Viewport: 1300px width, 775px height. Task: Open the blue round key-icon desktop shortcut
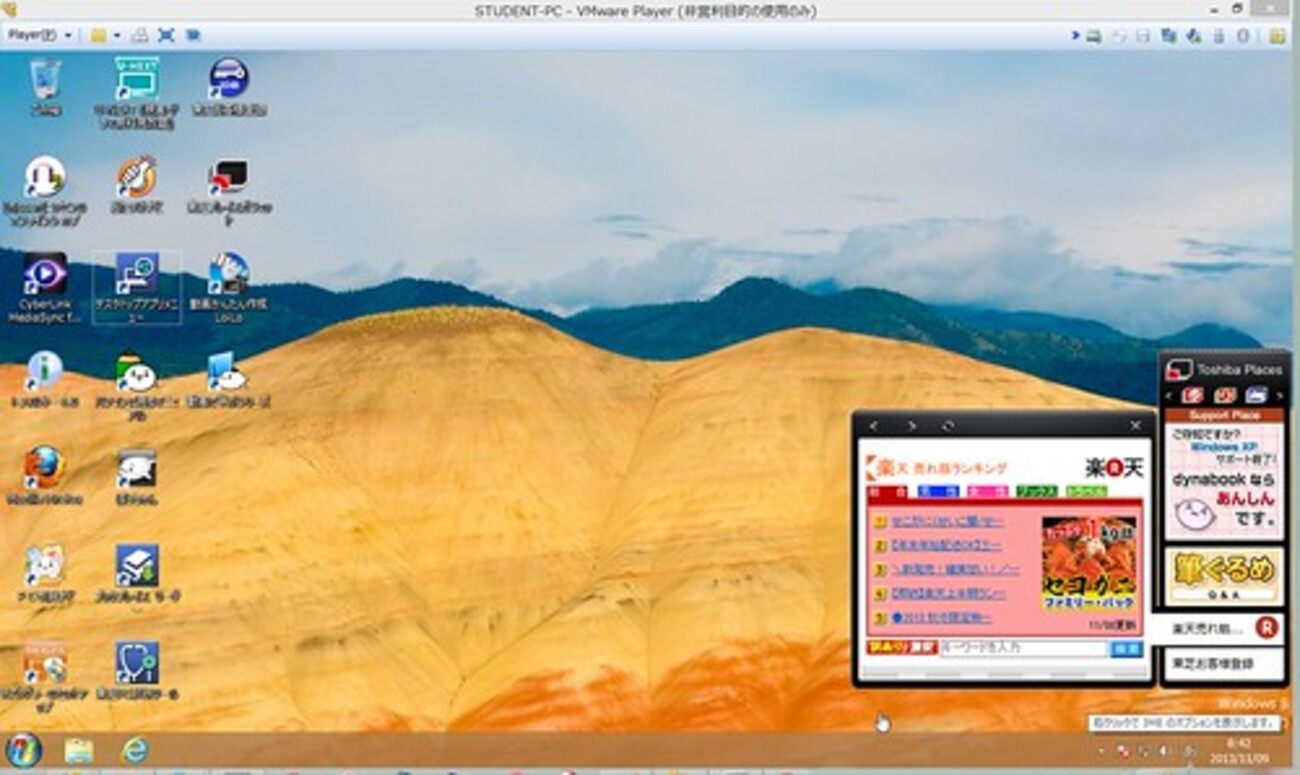tap(228, 87)
